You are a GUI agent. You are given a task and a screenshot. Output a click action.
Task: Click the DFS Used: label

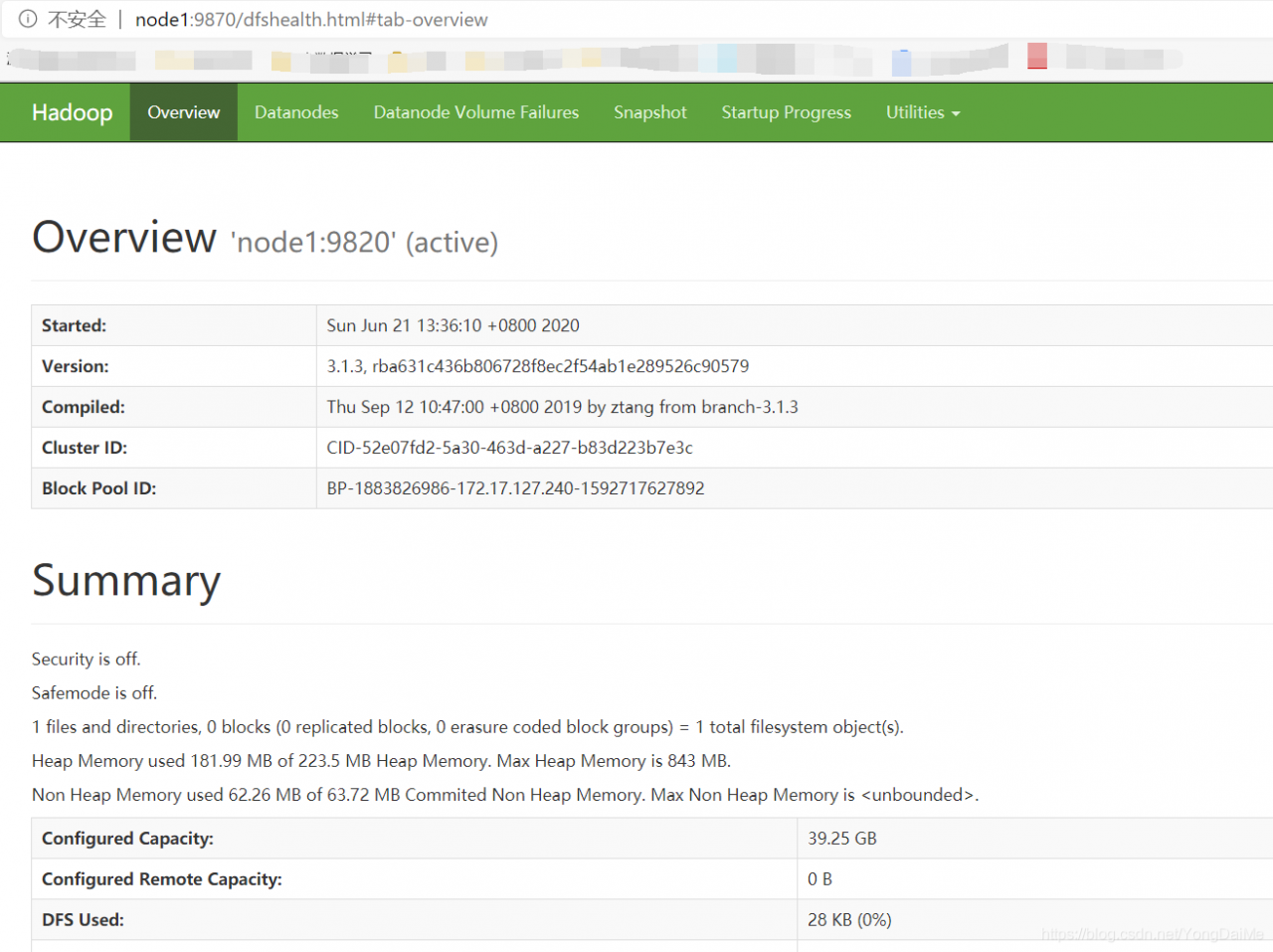coord(83,920)
